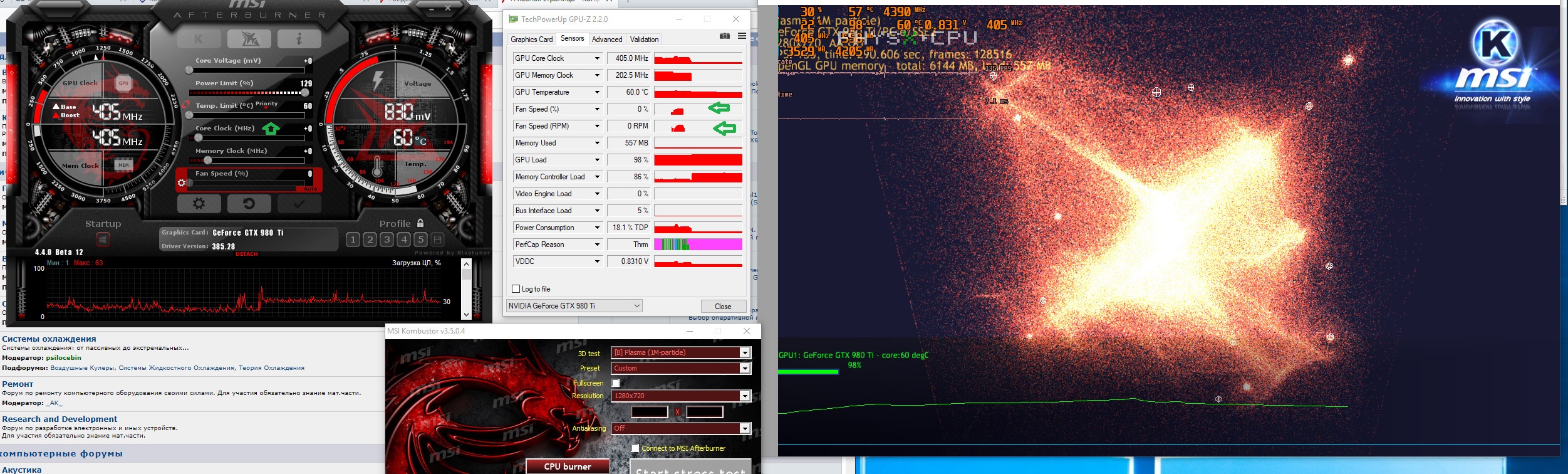Viewport: 1568px width, 474px height.
Task: Open the Validation tab in GPU-Z
Action: coord(644,39)
